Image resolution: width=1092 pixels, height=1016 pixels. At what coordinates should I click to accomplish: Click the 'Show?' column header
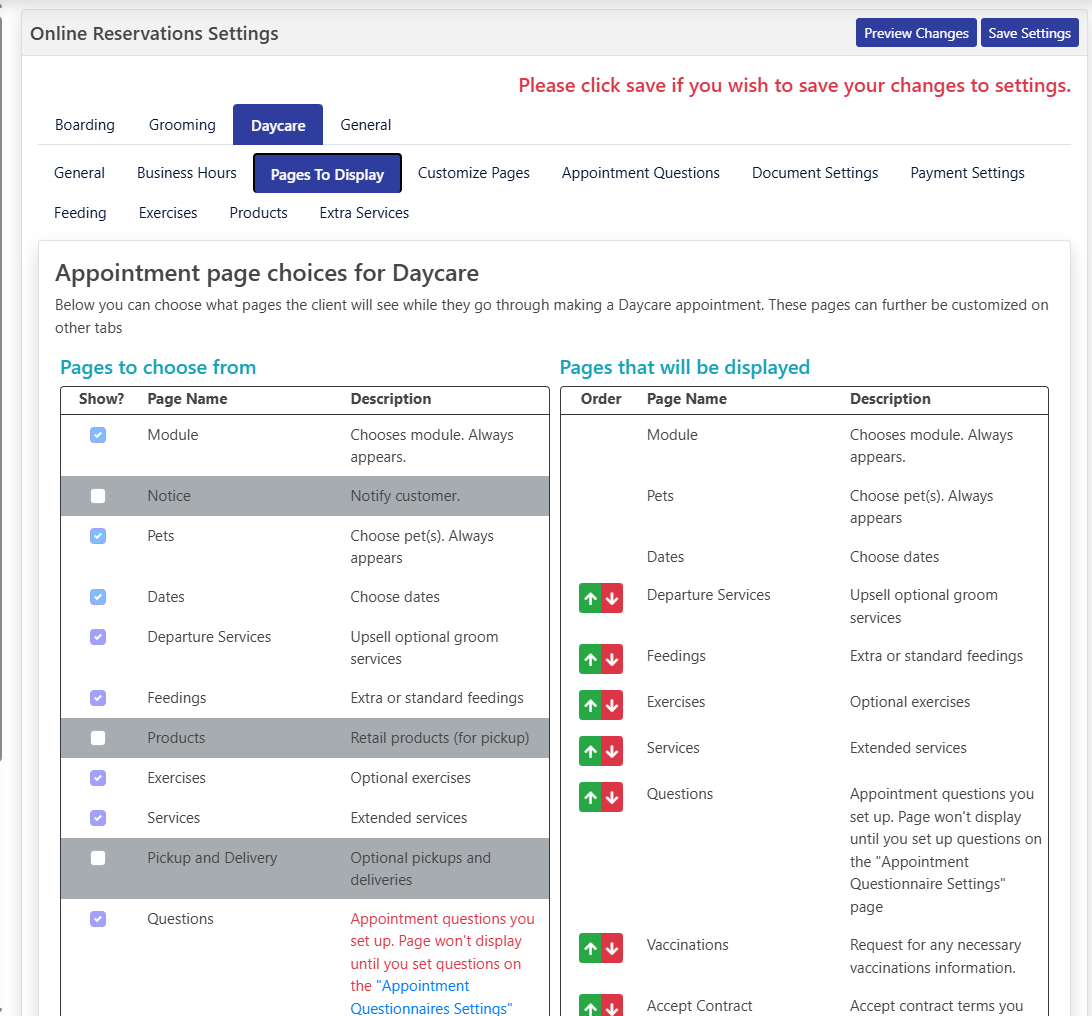[102, 399]
